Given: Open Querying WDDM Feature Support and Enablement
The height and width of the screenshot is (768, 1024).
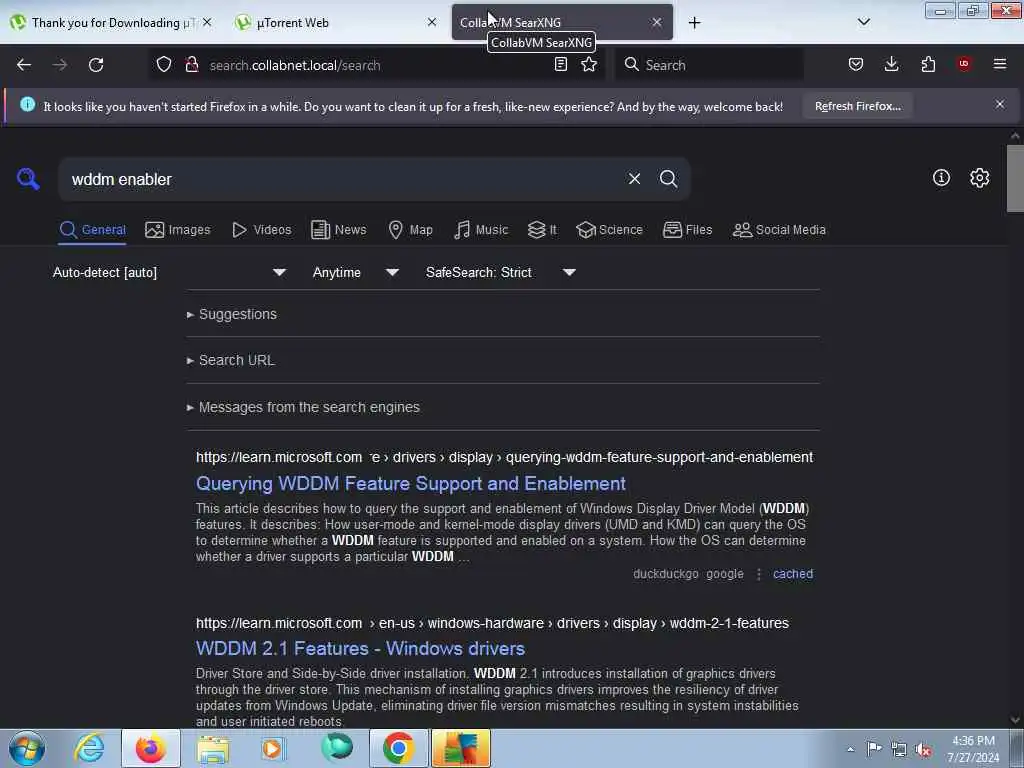Looking at the screenshot, I should pos(411,483).
